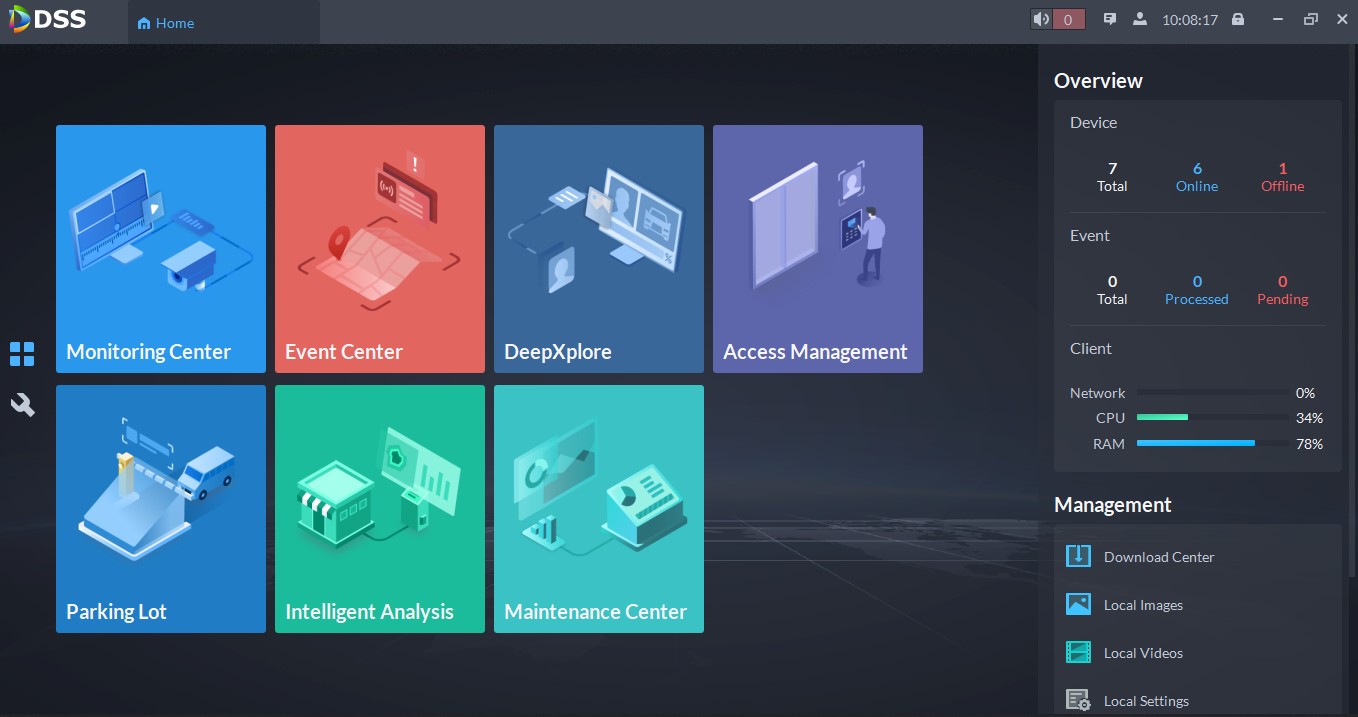
Task: Close the DSS client window
Action: click(x=1342, y=19)
